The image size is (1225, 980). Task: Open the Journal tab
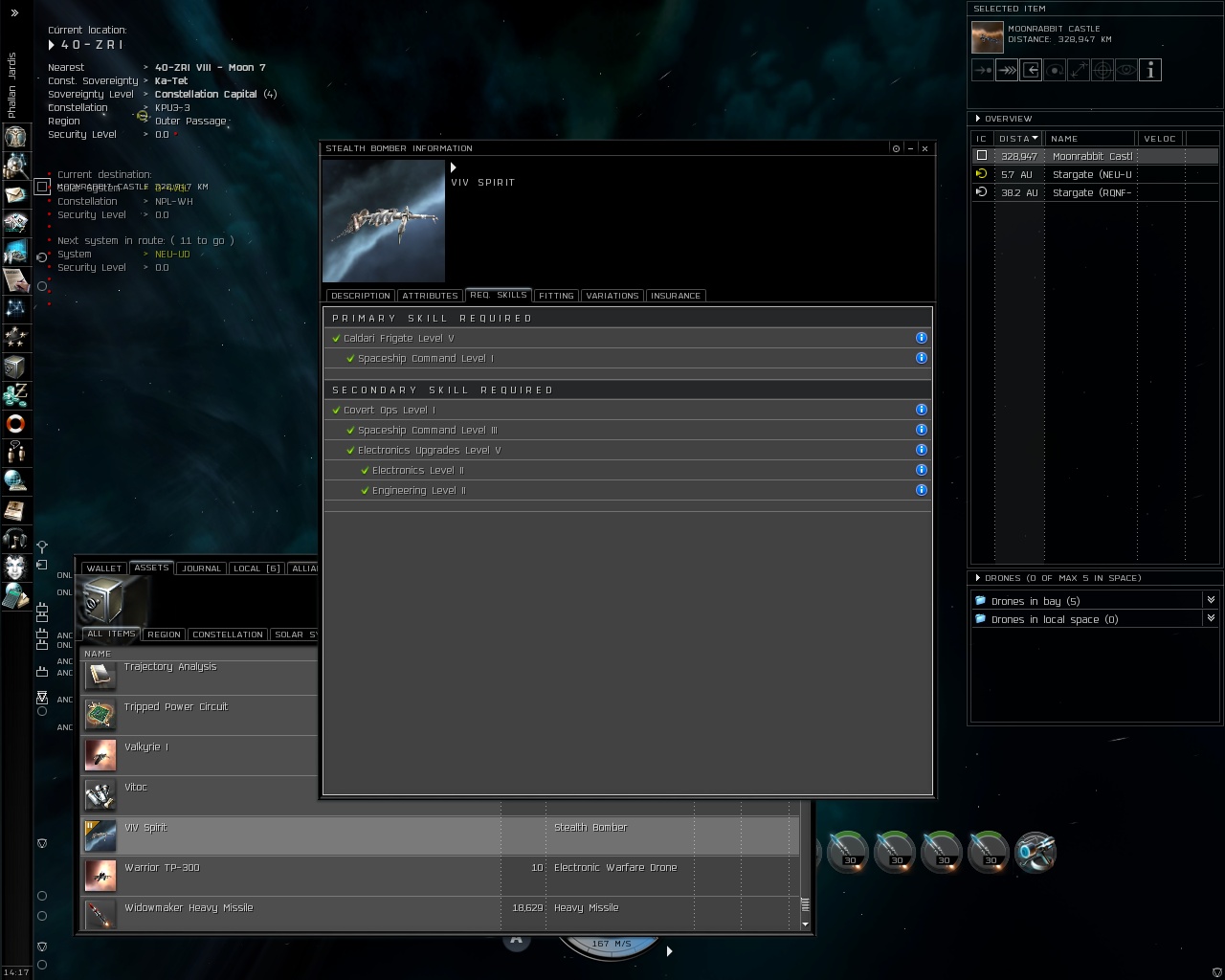tap(201, 568)
